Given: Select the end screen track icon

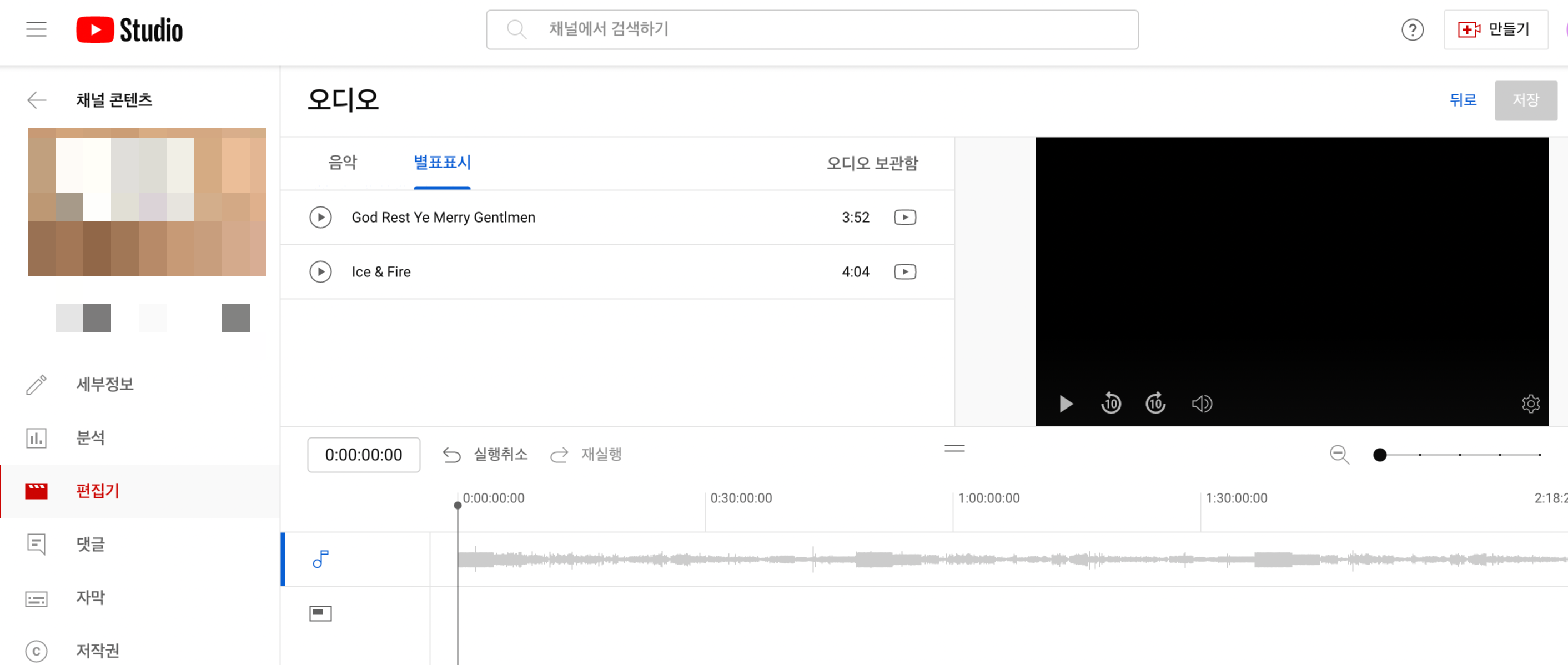Looking at the screenshot, I should (x=320, y=613).
